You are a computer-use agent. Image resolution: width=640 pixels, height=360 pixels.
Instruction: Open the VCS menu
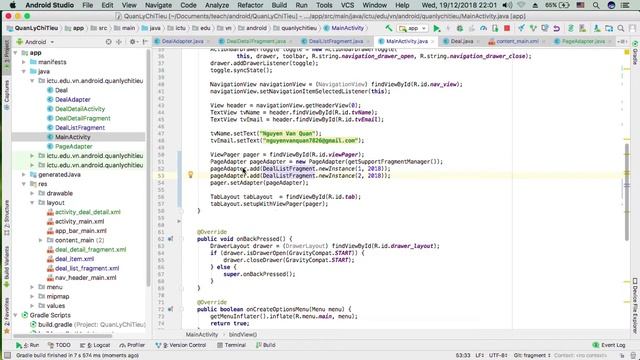pyautogui.click(x=347, y=5)
